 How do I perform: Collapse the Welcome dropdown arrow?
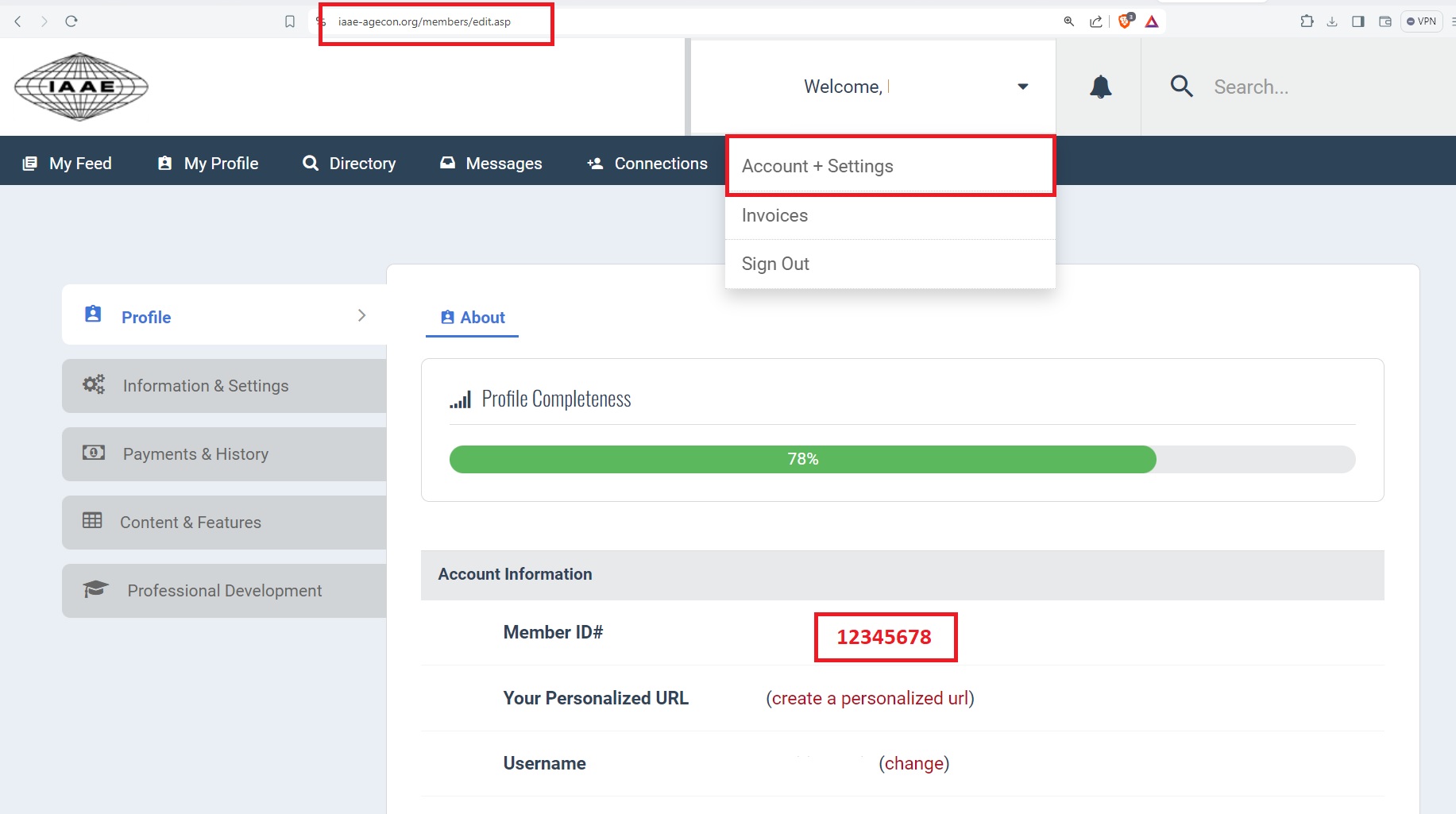(1023, 87)
